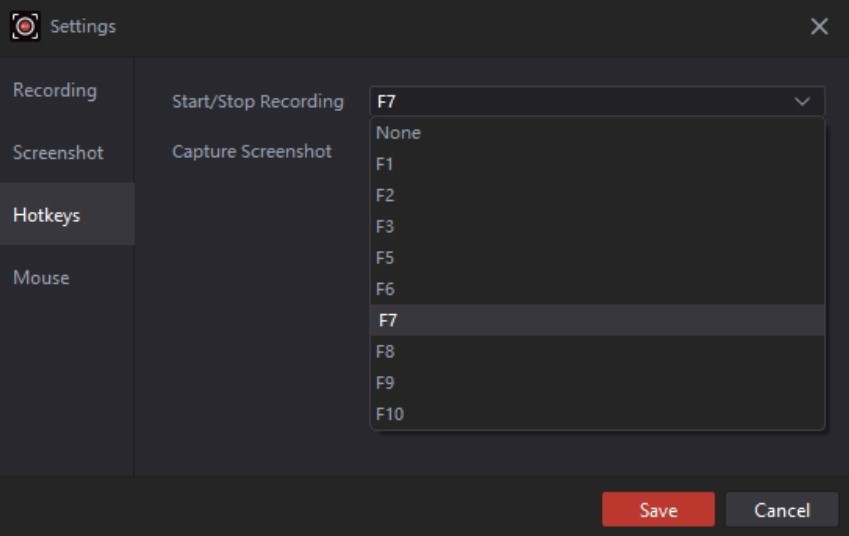Image resolution: width=849 pixels, height=536 pixels.
Task: Choose the F9 hotkey option
Action: pyautogui.click(x=385, y=383)
